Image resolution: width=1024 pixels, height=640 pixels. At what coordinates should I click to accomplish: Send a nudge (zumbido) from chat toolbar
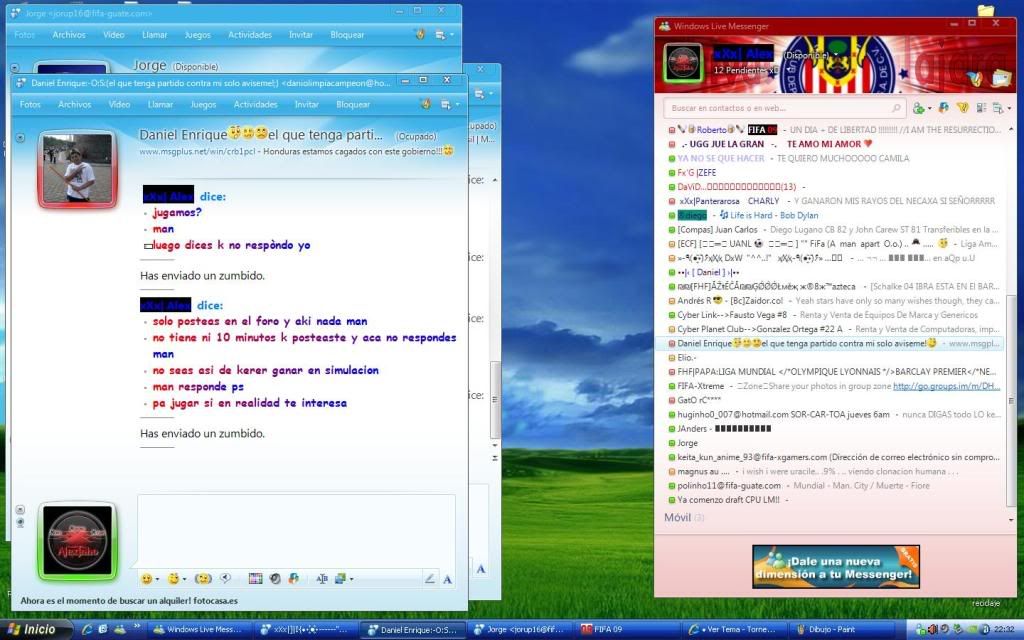204,578
